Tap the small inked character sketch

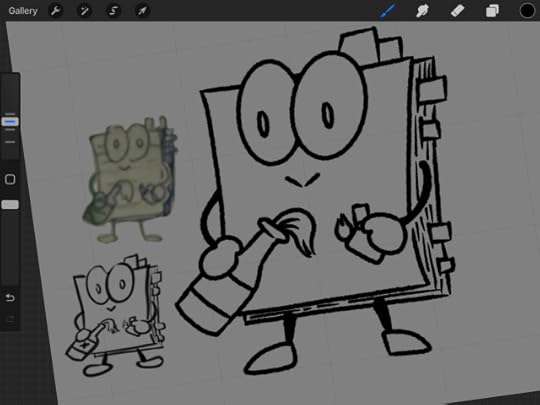[115, 315]
